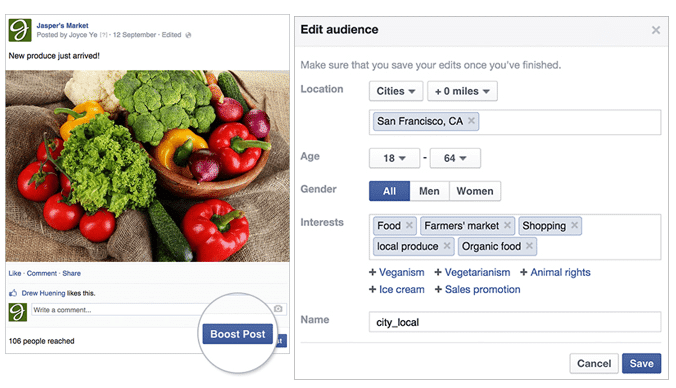Save the edited audience
The image size is (676, 388).
coord(642,363)
